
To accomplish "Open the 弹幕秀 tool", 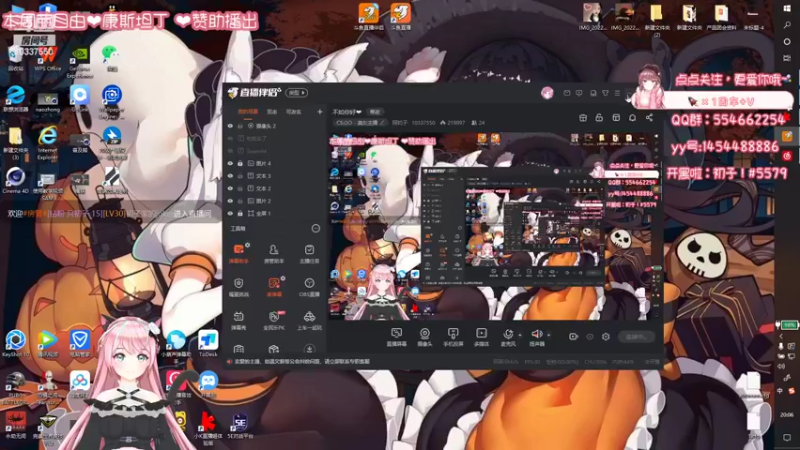I will (x=238, y=320).
